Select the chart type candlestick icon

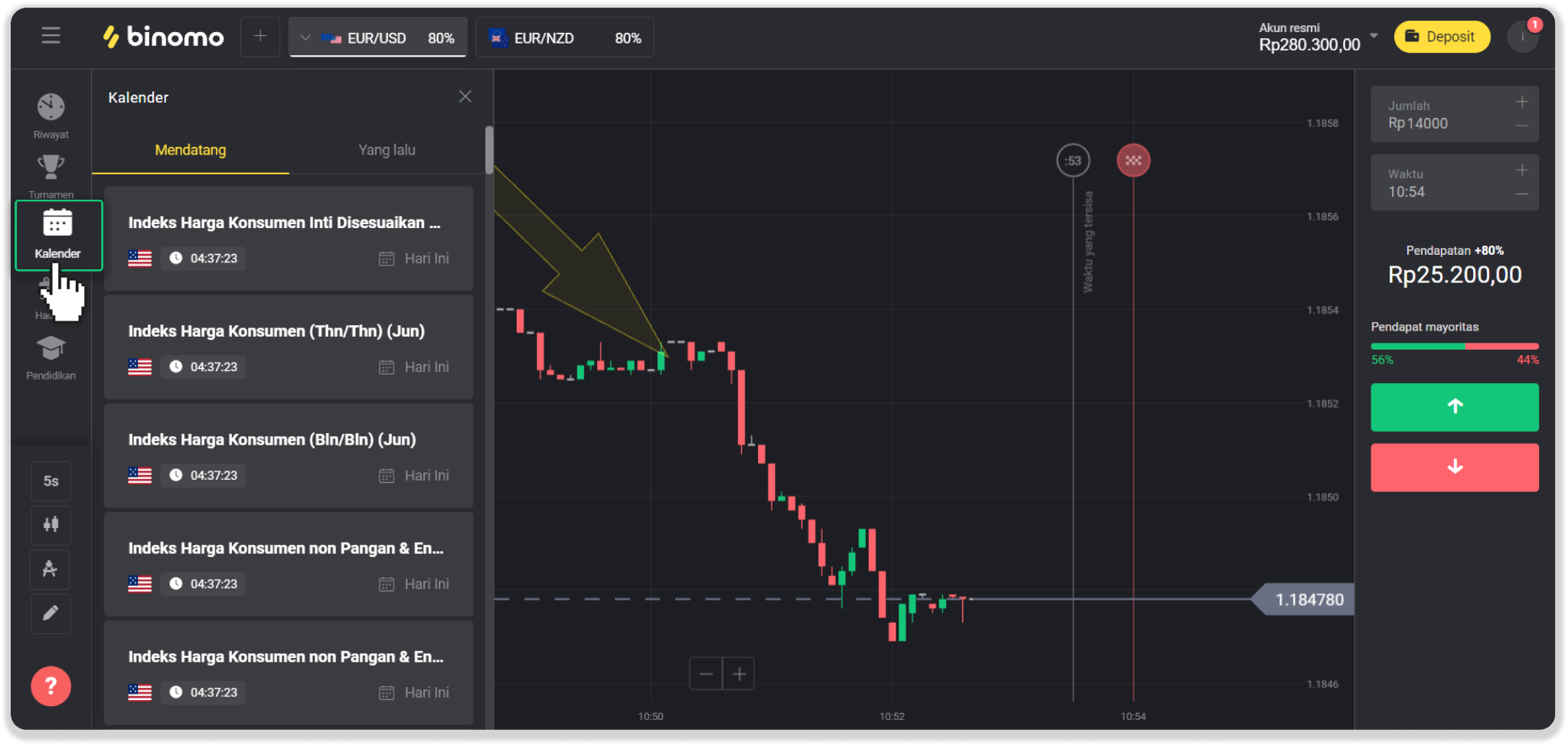coord(51,525)
